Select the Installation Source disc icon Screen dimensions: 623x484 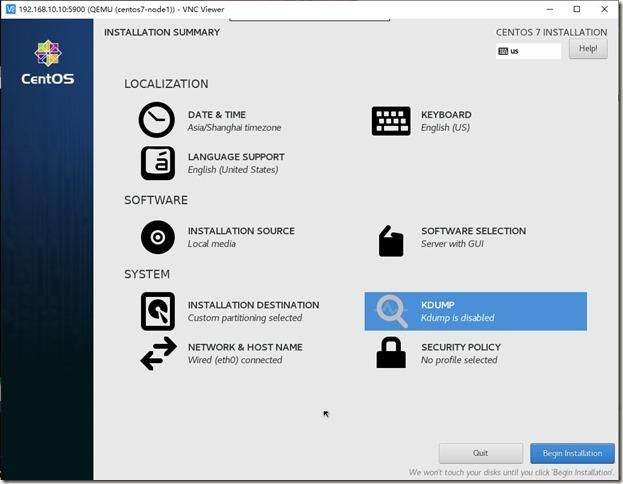tap(158, 237)
